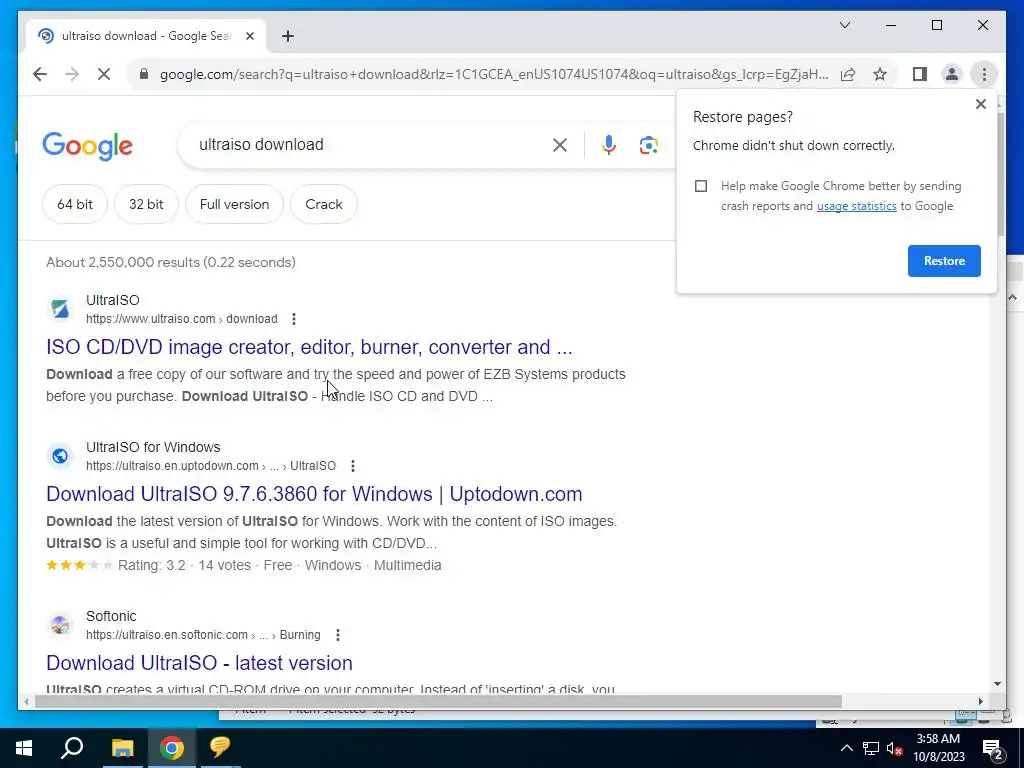
Task: Open more options for Uptodown result
Action: (353, 466)
